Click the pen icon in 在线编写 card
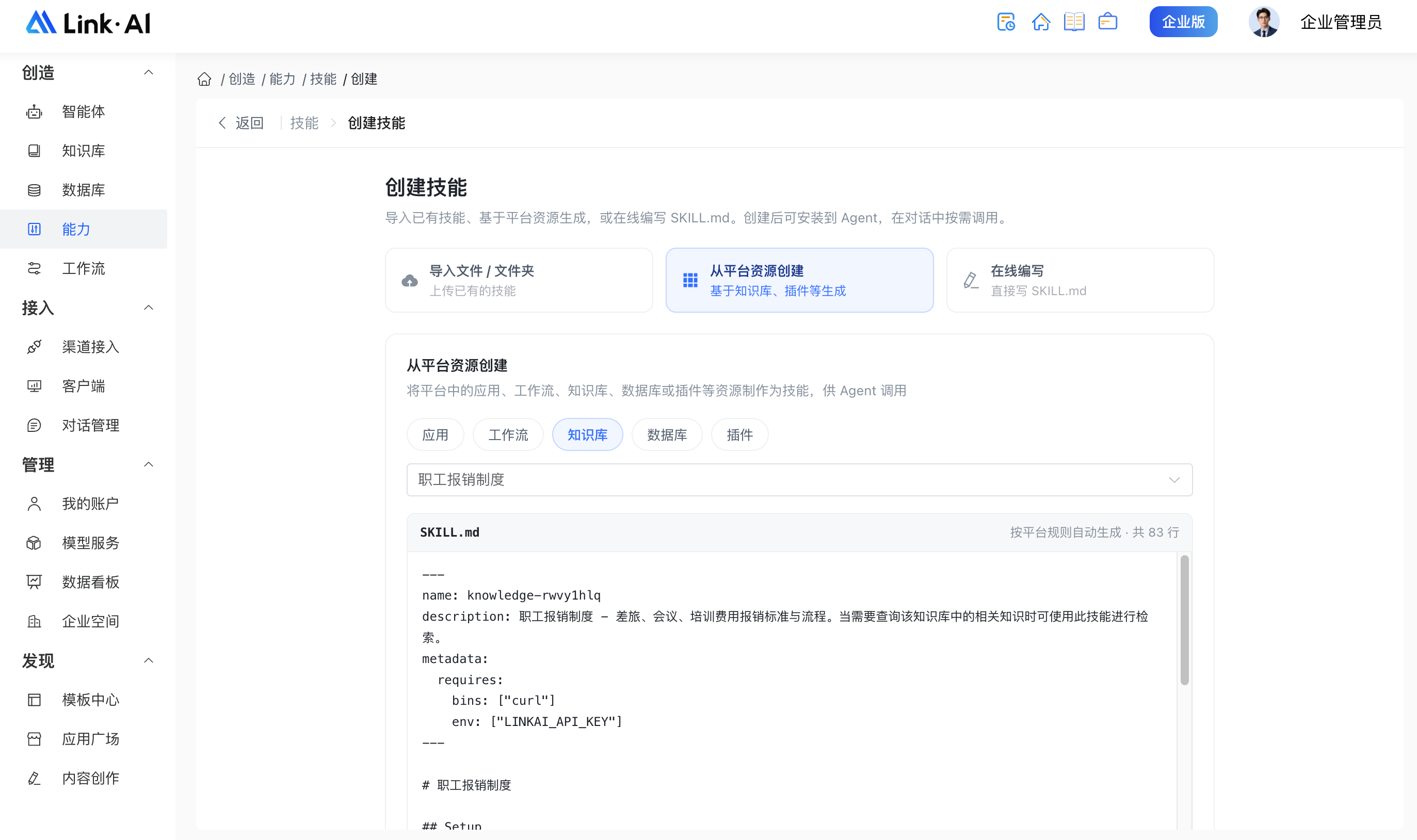Screen dimensions: 1417x840 tap(971, 280)
